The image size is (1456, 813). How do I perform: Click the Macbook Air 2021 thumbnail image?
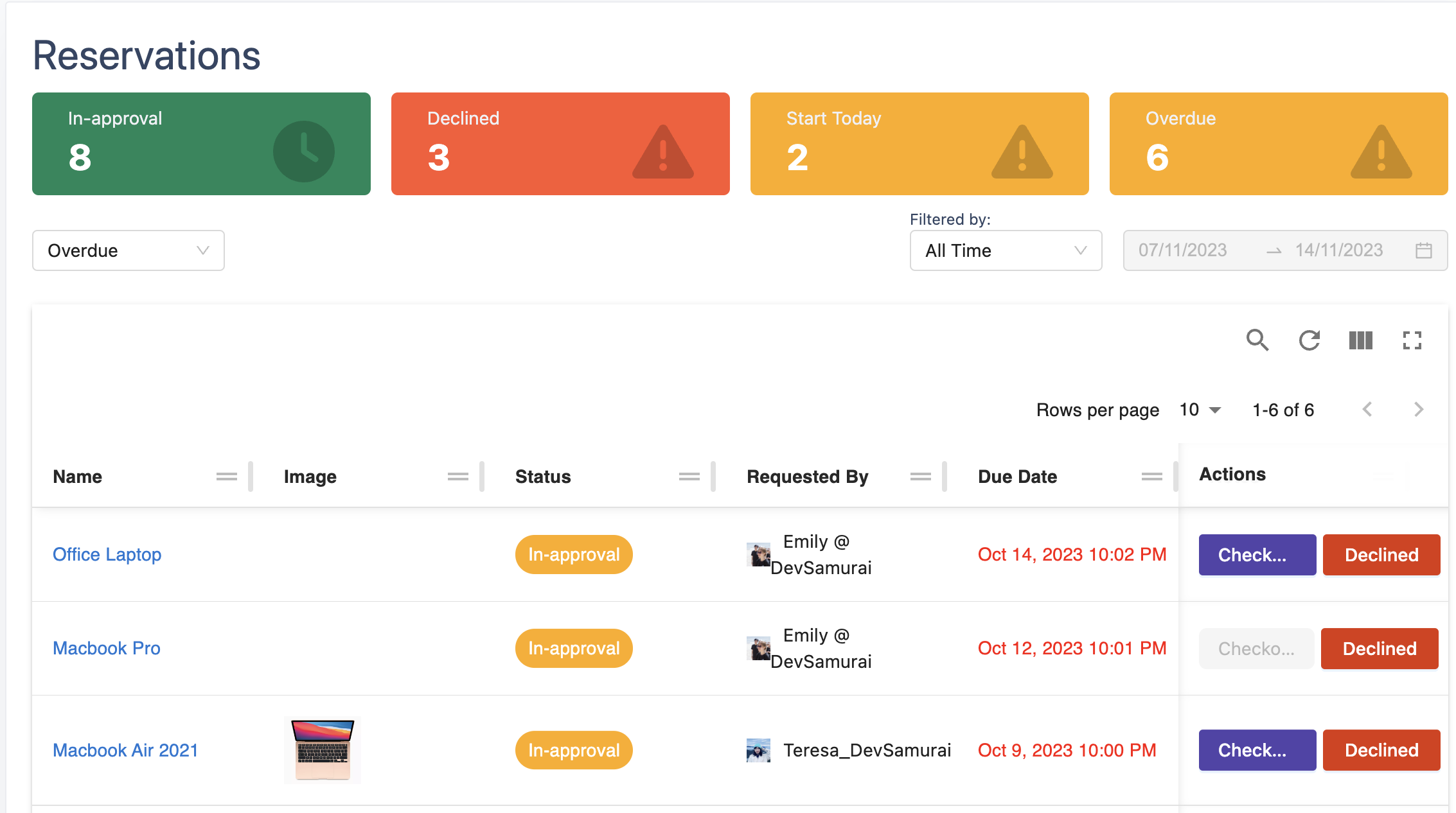[x=323, y=750]
